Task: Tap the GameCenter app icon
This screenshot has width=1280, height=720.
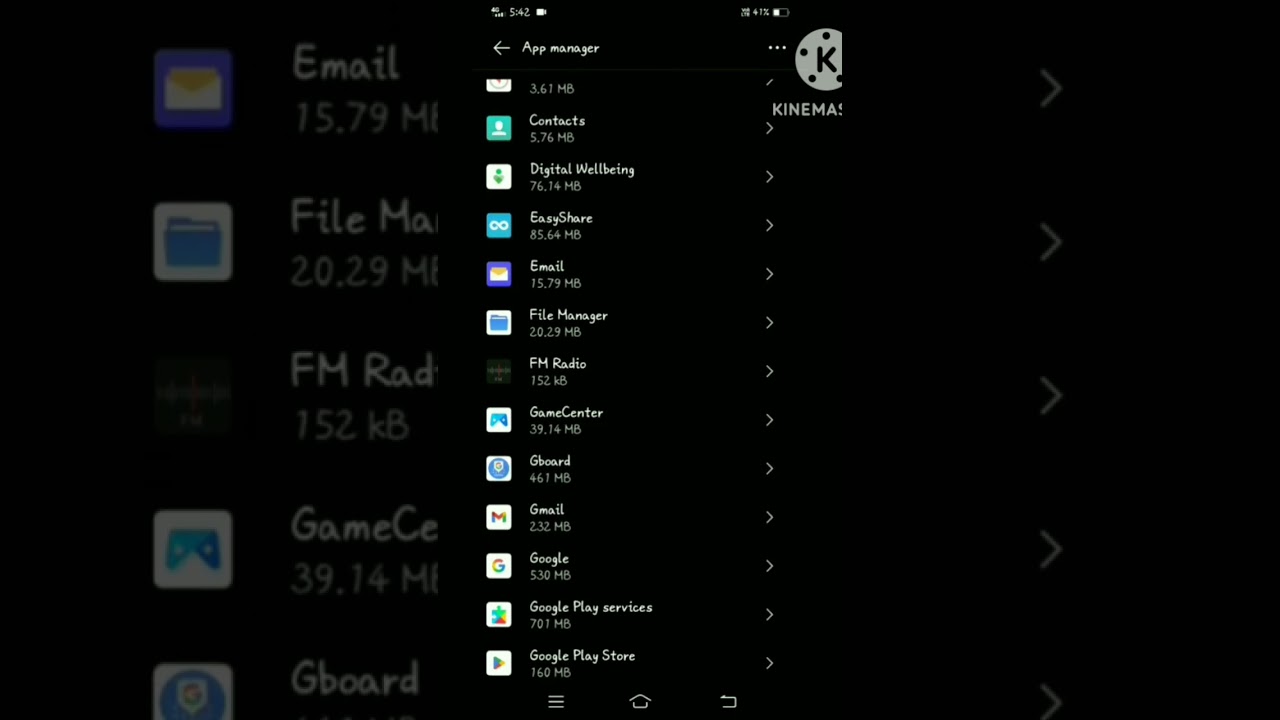Action: (x=498, y=420)
